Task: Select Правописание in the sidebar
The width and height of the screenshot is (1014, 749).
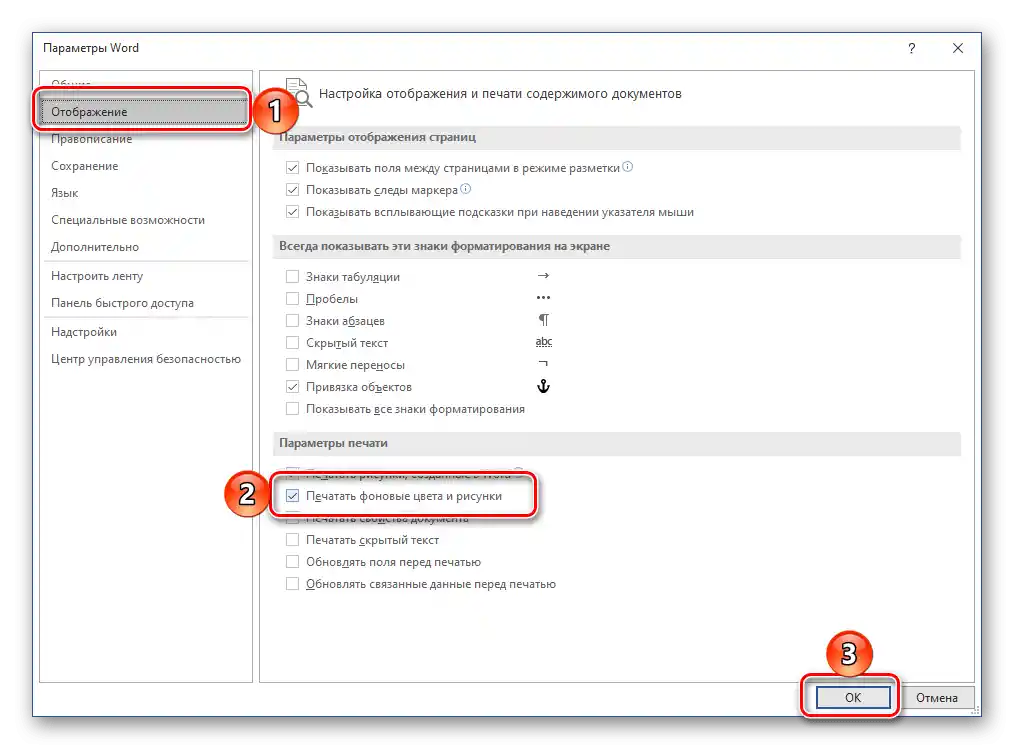Action: [91, 139]
